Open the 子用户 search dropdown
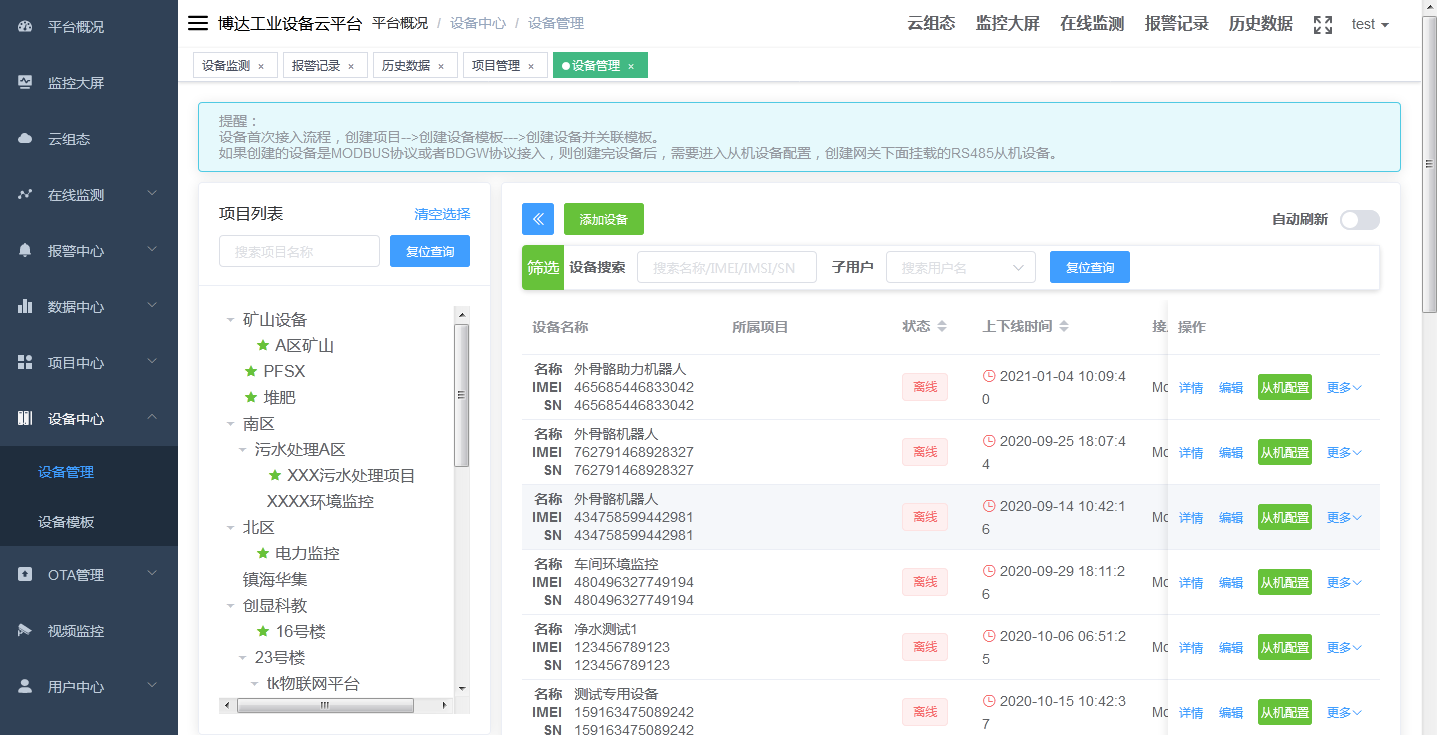This screenshot has width=1437, height=735. (960, 267)
